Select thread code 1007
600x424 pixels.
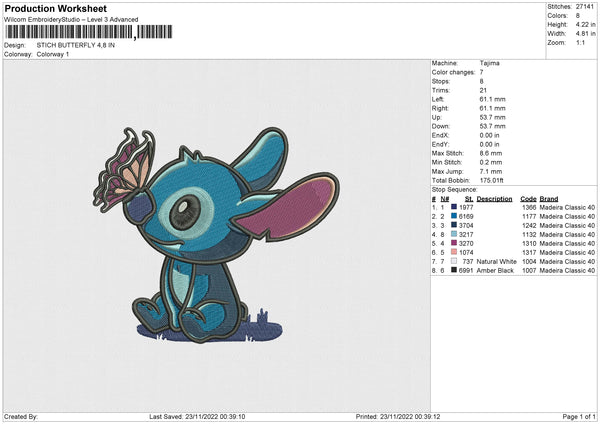tap(529, 271)
